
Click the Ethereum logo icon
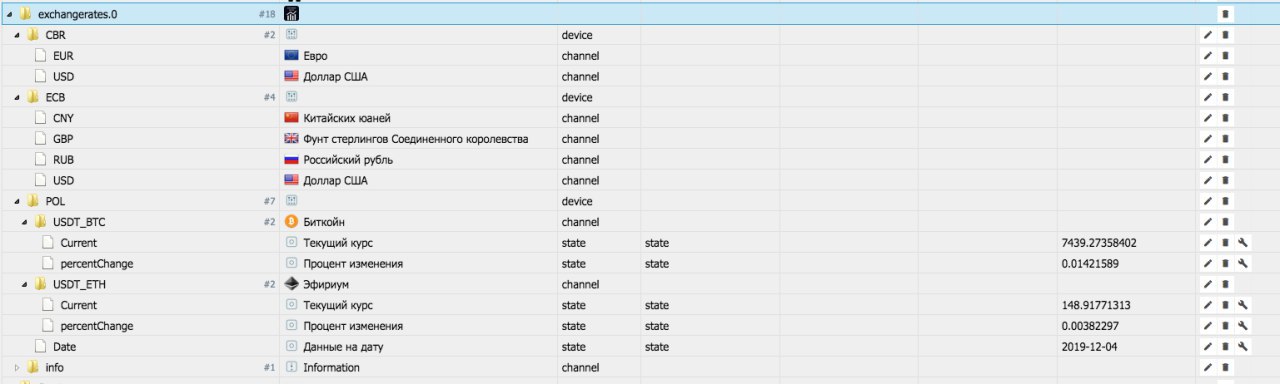tap(292, 284)
